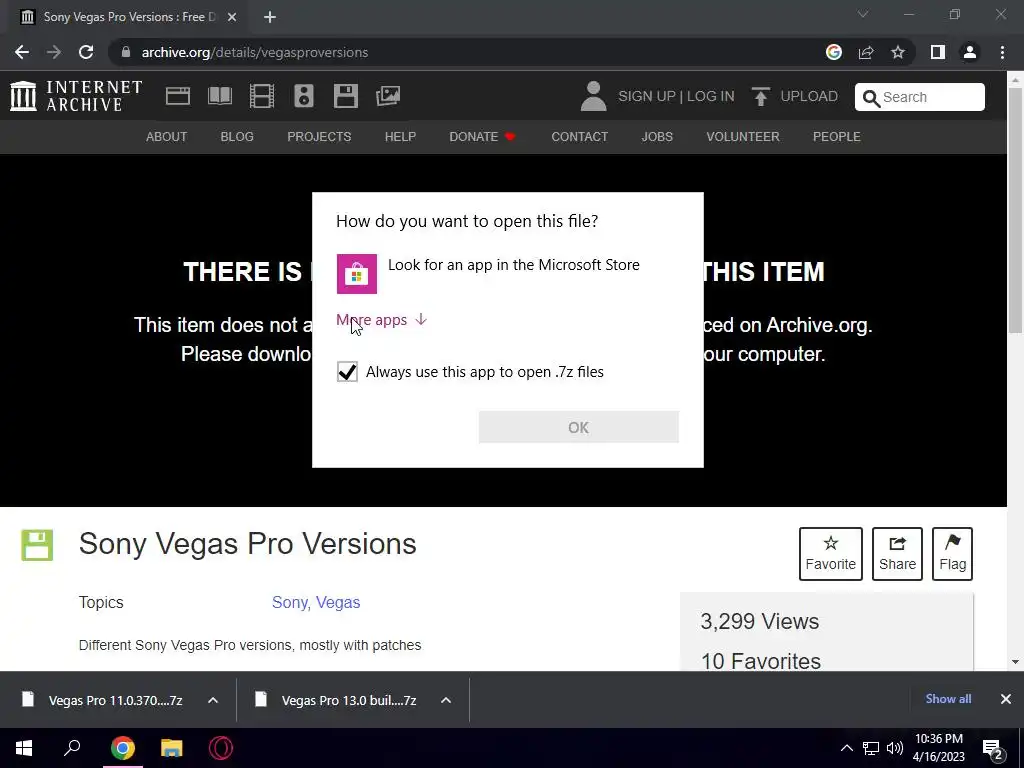Open the Audio speaker icon

[304, 96]
